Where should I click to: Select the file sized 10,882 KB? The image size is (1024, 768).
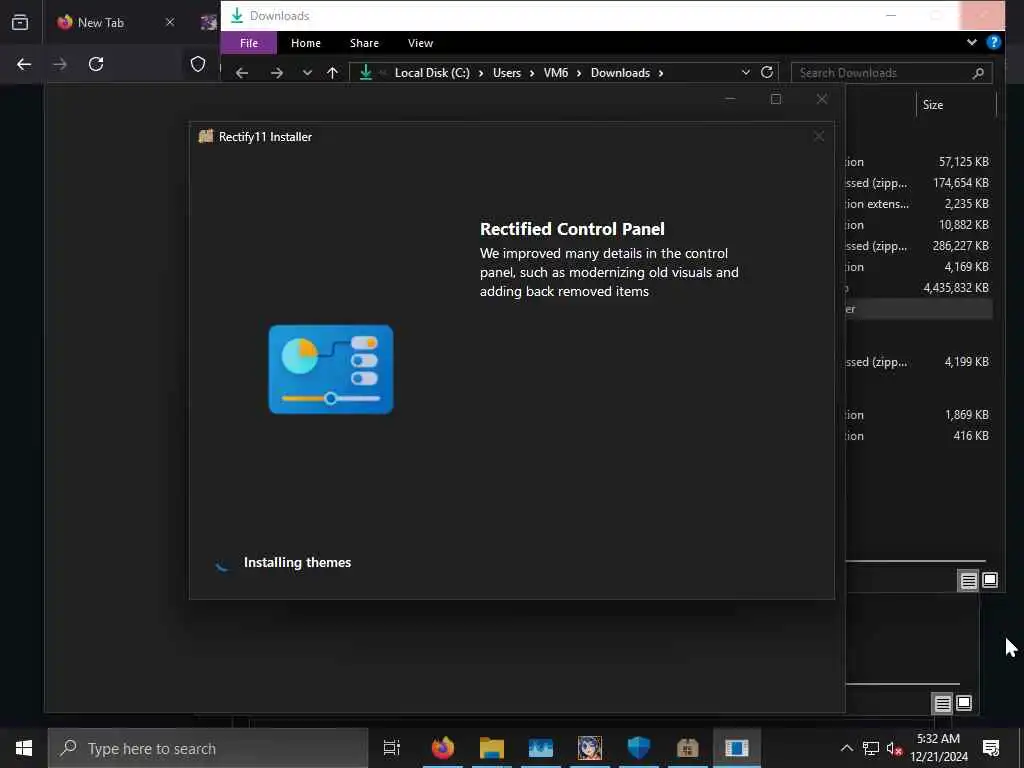[x=919, y=225]
